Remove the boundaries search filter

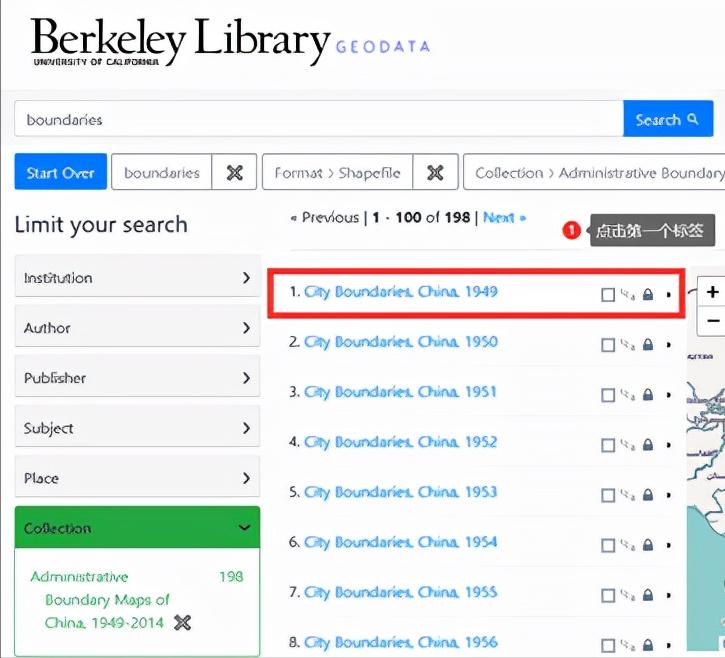[235, 173]
